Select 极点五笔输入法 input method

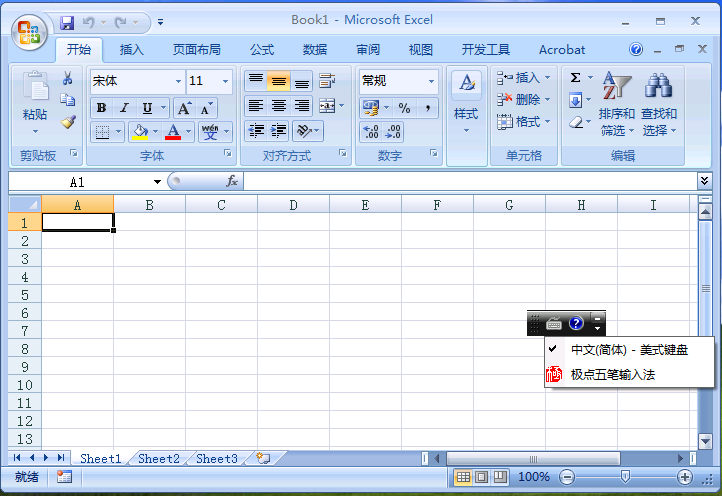[629, 374]
